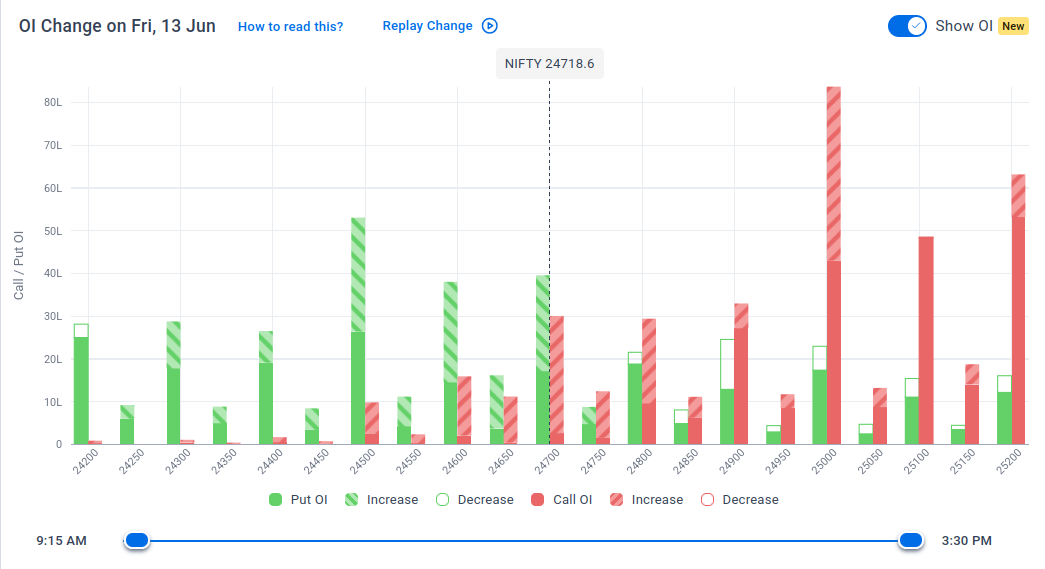The height and width of the screenshot is (569, 1045).
Task: Open the How to read this? link
Action: [291, 27]
